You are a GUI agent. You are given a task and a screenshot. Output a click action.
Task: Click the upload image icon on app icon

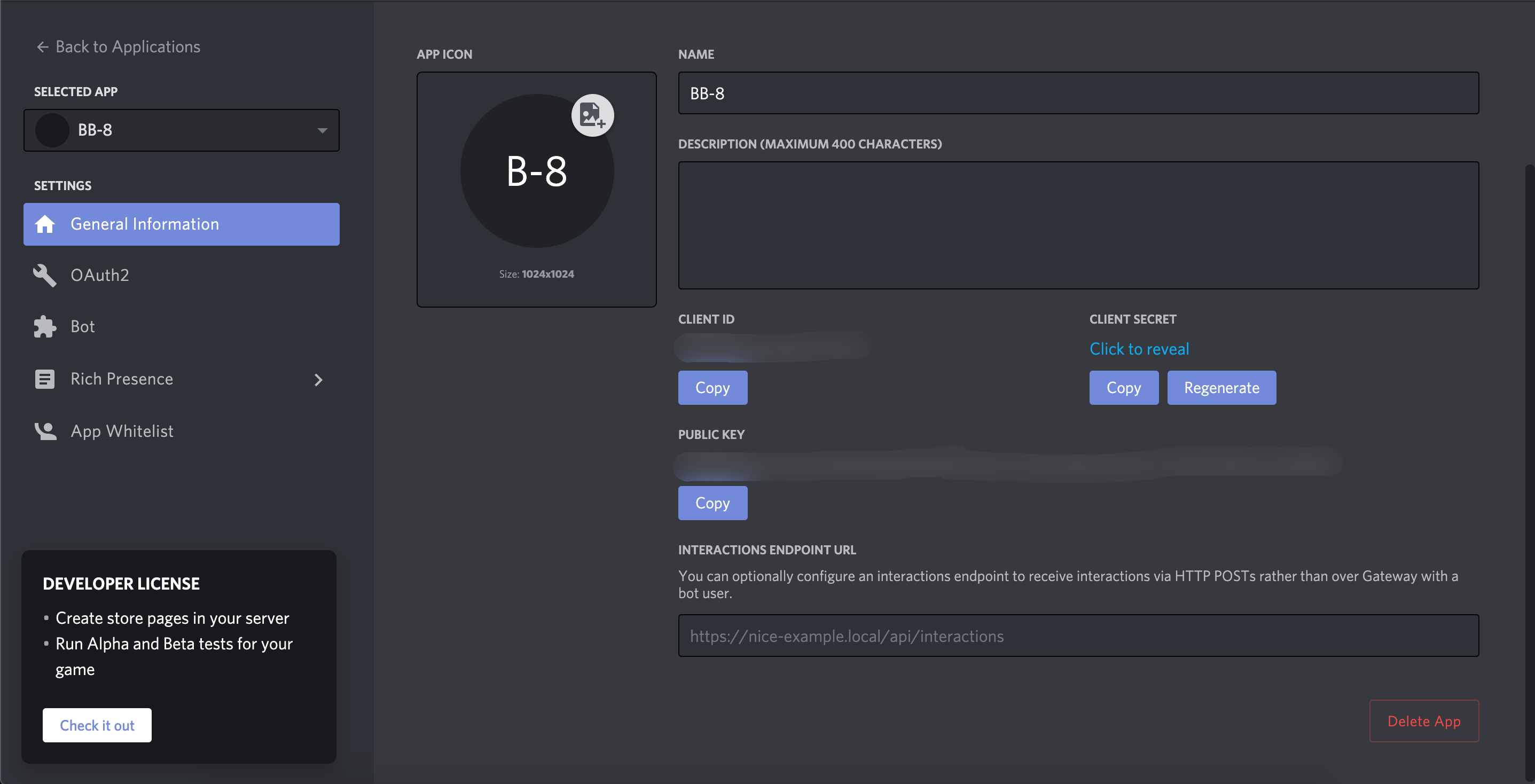[592, 115]
